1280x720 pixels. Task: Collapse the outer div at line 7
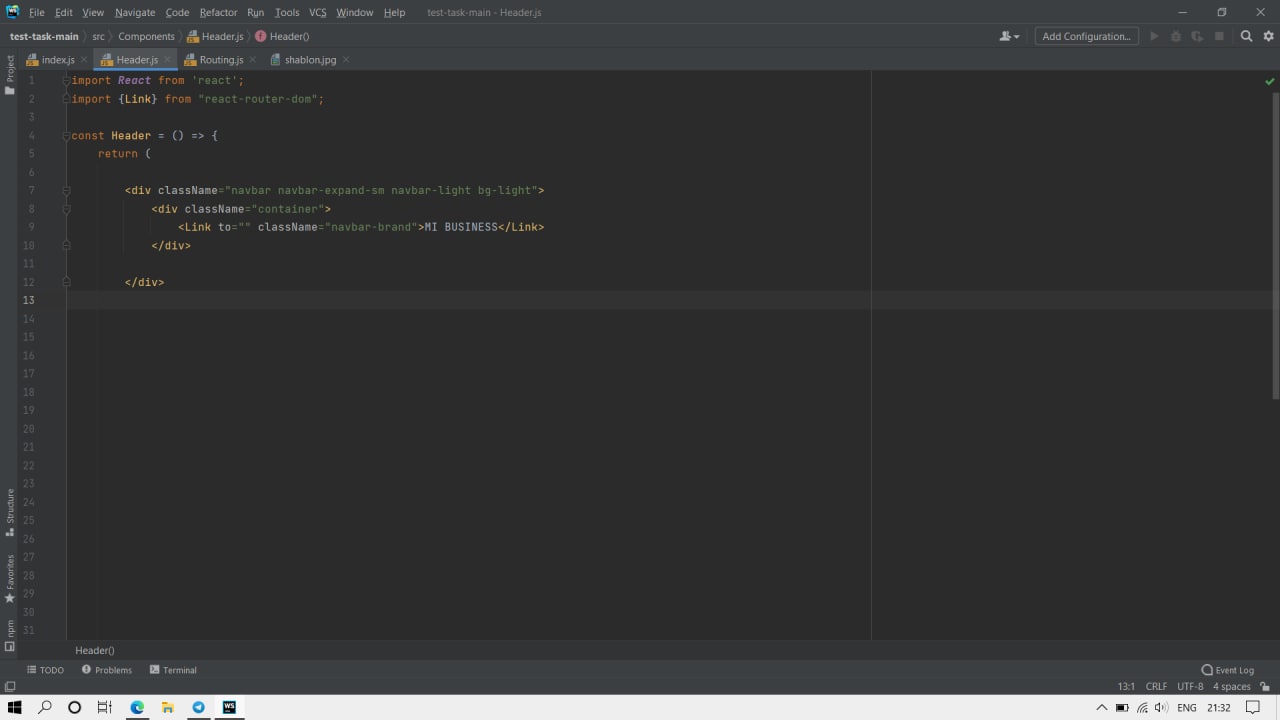pos(67,190)
